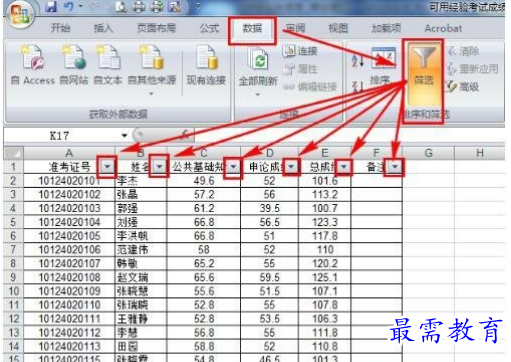Viewport: 511px width, 362px height.
Task: Open the 总成绩 column filter dropdown
Action: (x=344, y=166)
